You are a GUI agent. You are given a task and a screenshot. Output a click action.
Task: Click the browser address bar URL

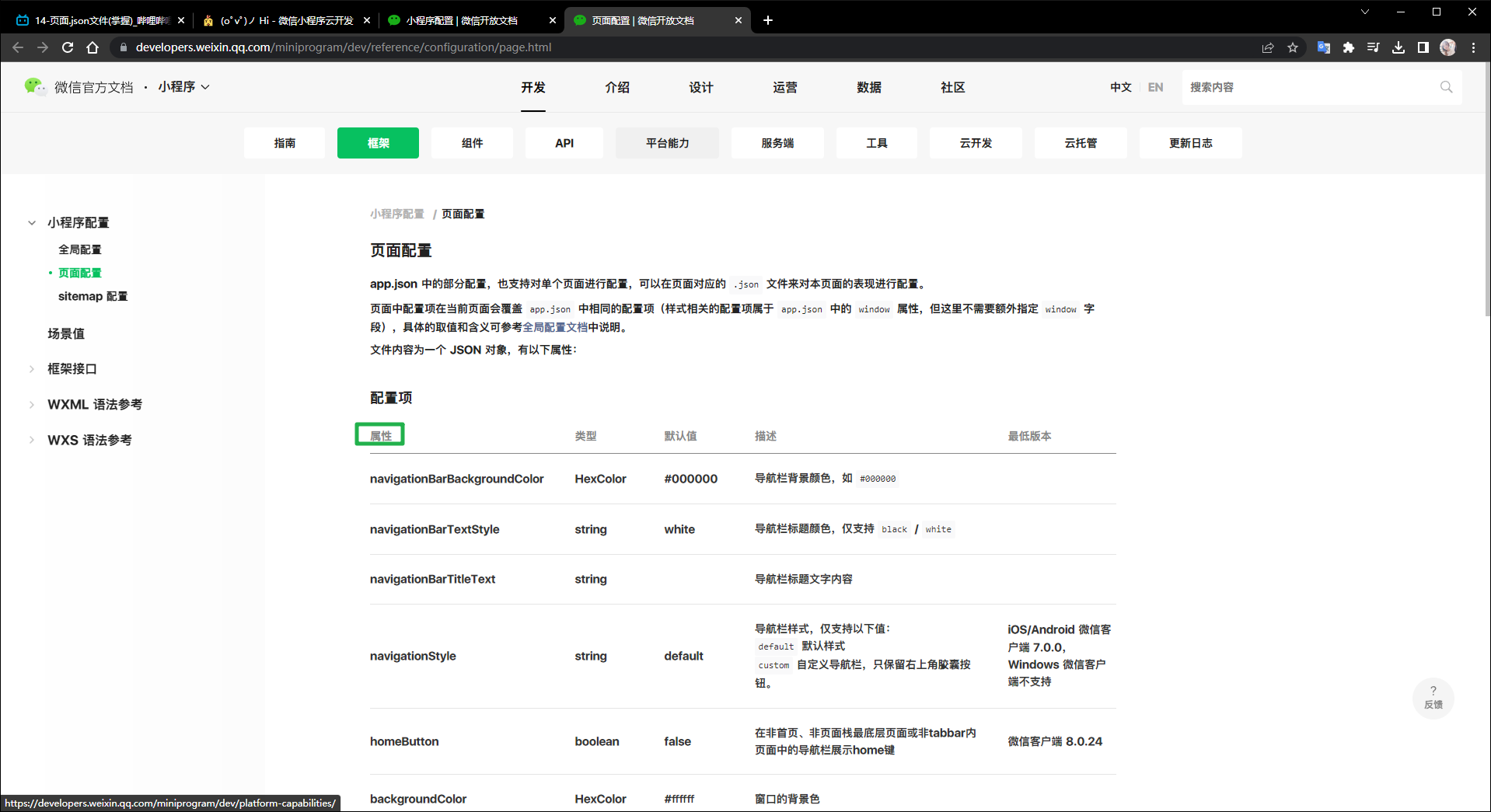pos(344,47)
